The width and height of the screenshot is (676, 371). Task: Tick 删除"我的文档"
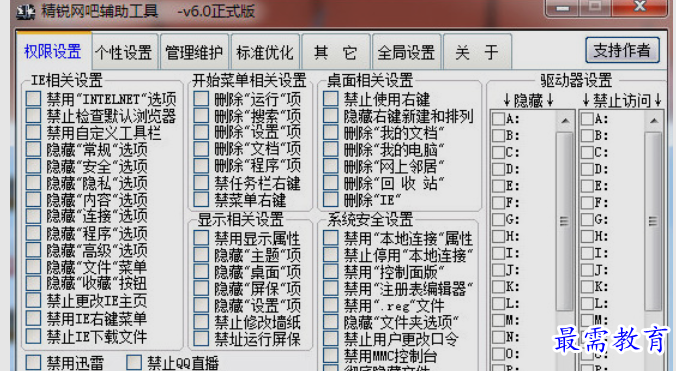(x=331, y=132)
